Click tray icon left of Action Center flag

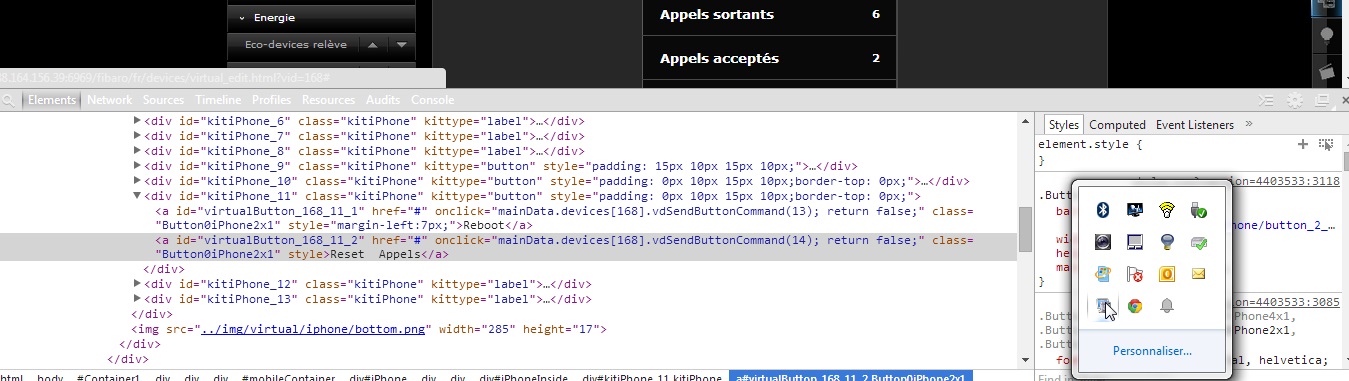(x=1103, y=274)
